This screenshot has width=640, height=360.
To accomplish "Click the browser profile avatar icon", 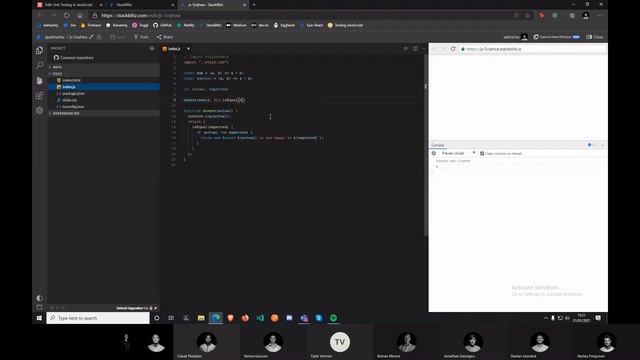I will click(586, 15).
